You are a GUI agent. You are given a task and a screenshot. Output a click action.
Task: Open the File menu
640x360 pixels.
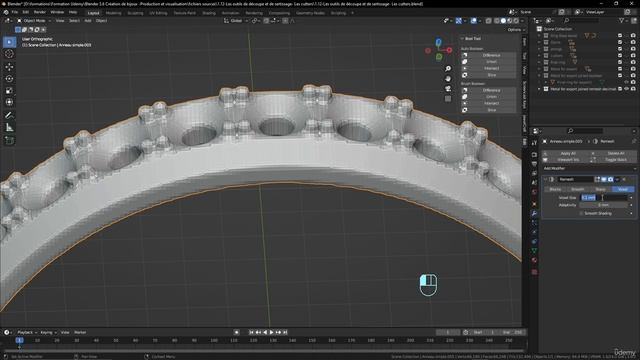pos(15,12)
